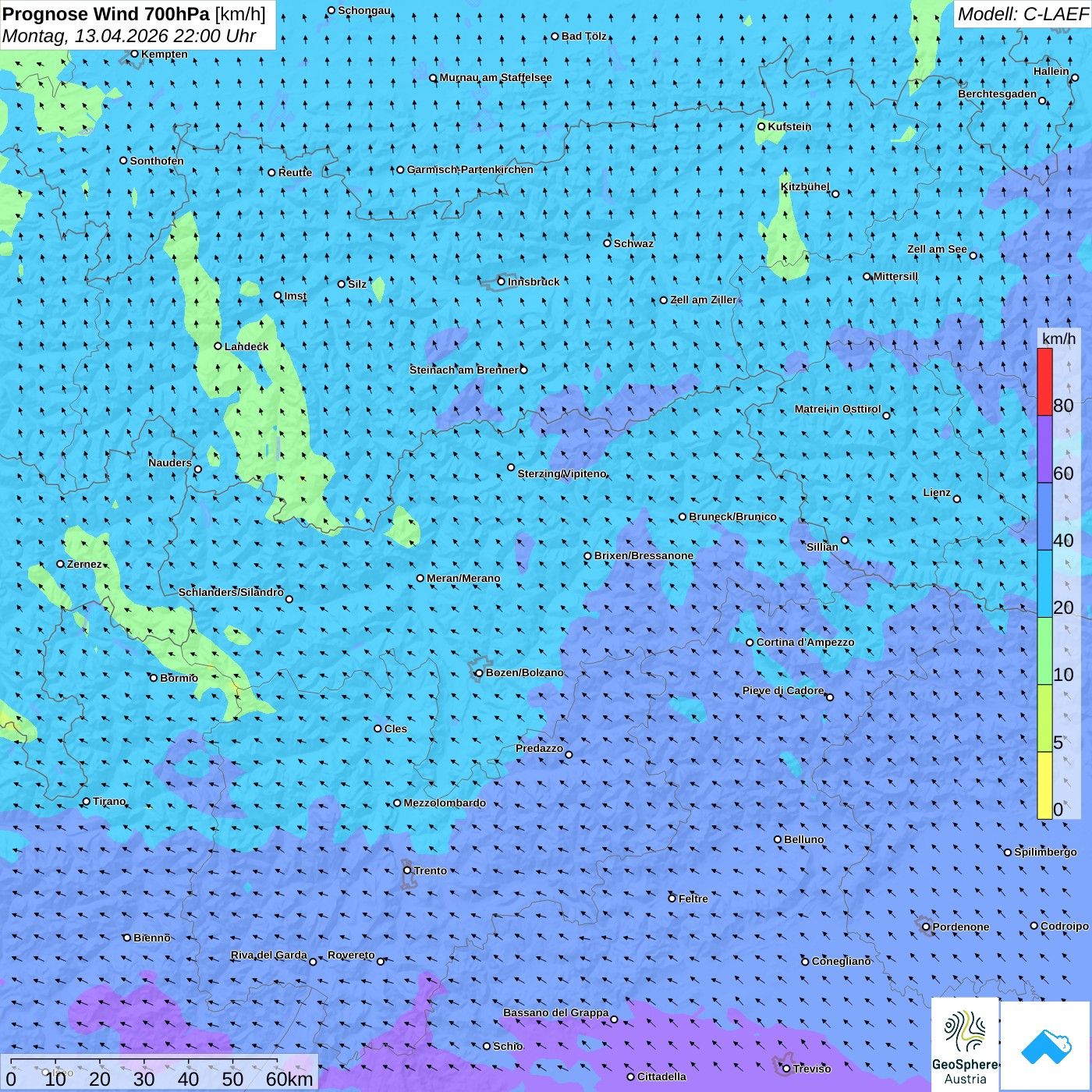The width and height of the screenshot is (1092, 1092).
Task: Click the GeoSphere Austria logo
Action: click(x=965, y=1044)
